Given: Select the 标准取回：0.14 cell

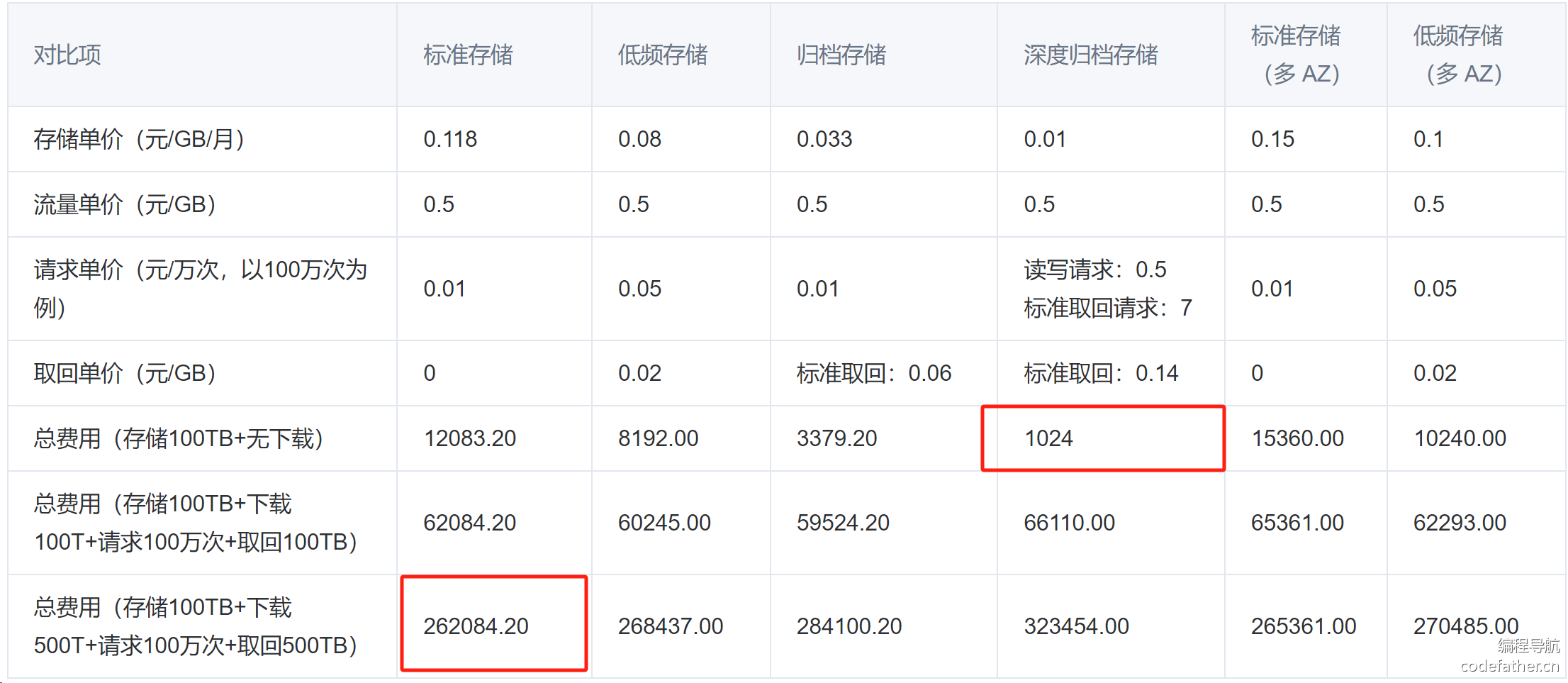Looking at the screenshot, I should (x=1101, y=373).
